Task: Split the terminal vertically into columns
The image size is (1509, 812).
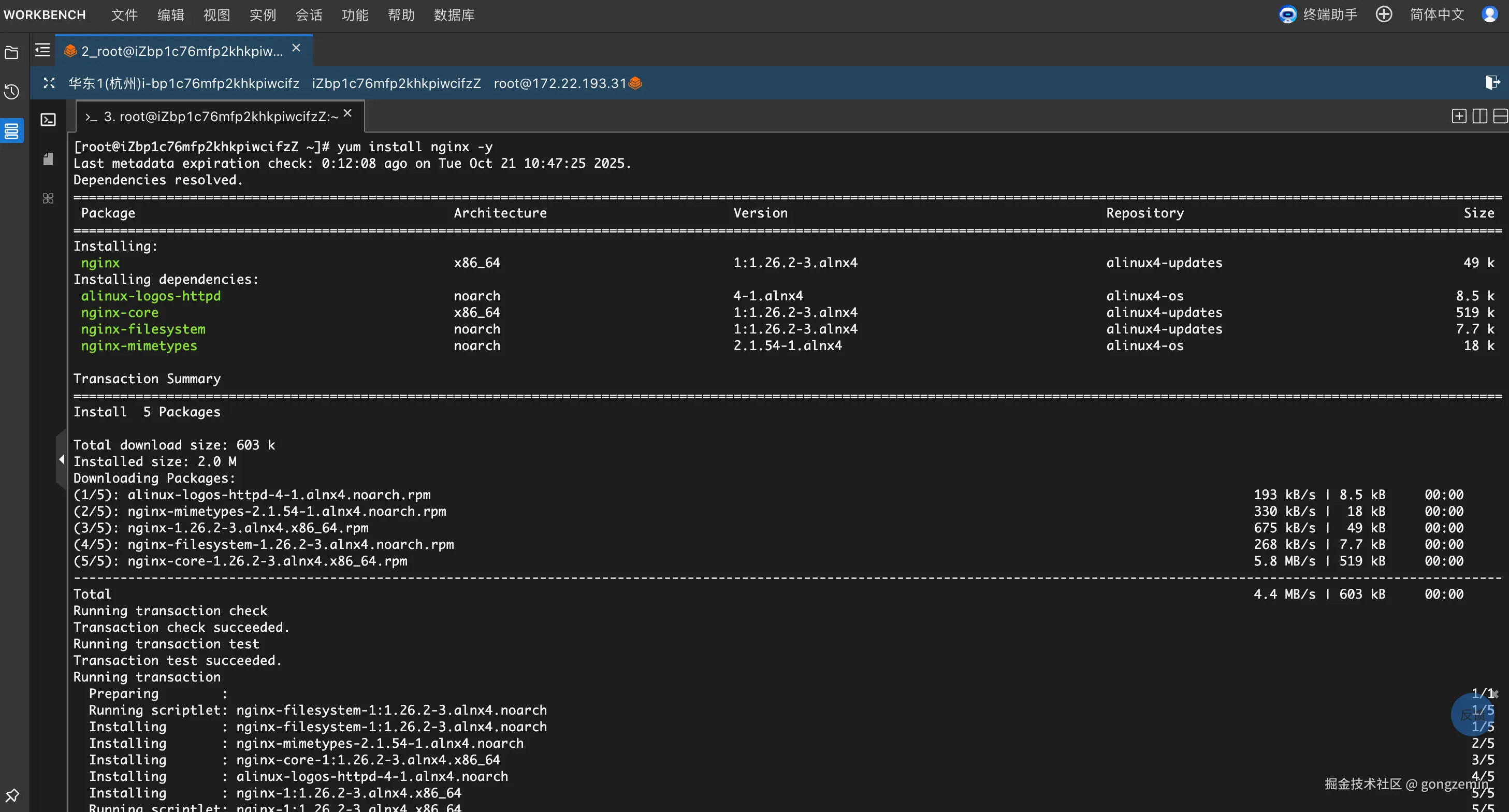Action: click(1479, 116)
